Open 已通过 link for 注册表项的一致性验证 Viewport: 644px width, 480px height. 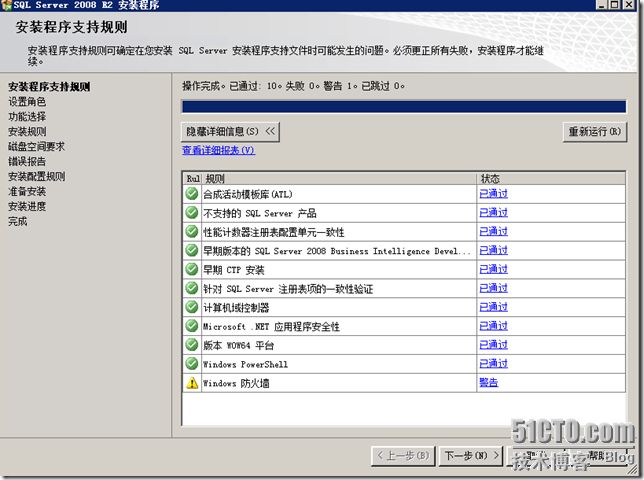click(493, 288)
